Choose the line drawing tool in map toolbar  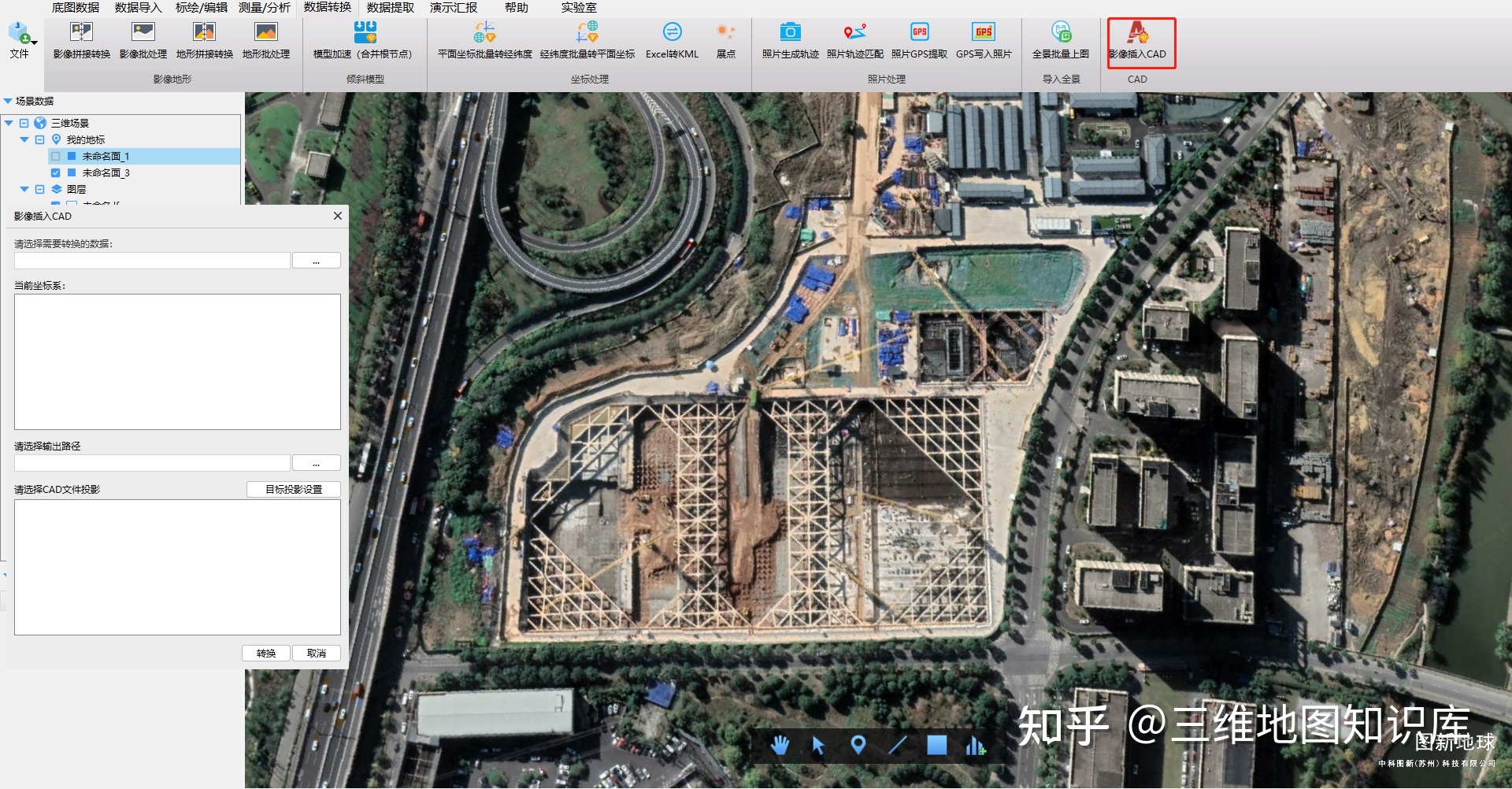898,745
